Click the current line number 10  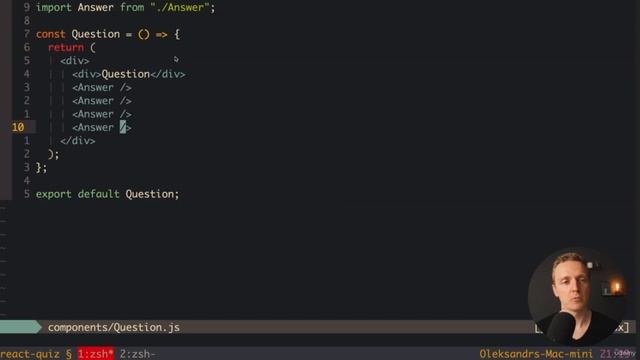(18, 127)
